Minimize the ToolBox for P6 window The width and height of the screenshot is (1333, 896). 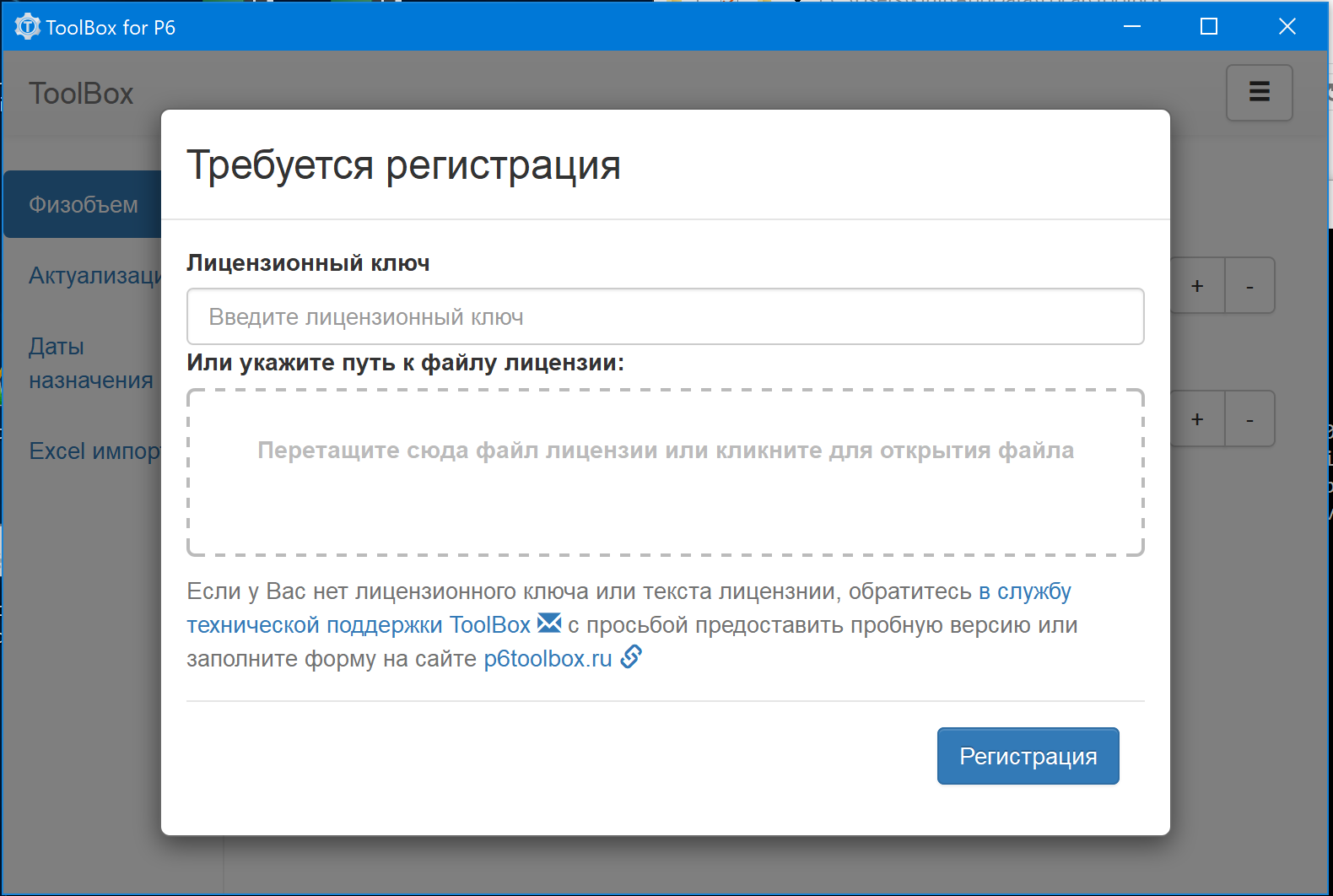pos(1132,26)
